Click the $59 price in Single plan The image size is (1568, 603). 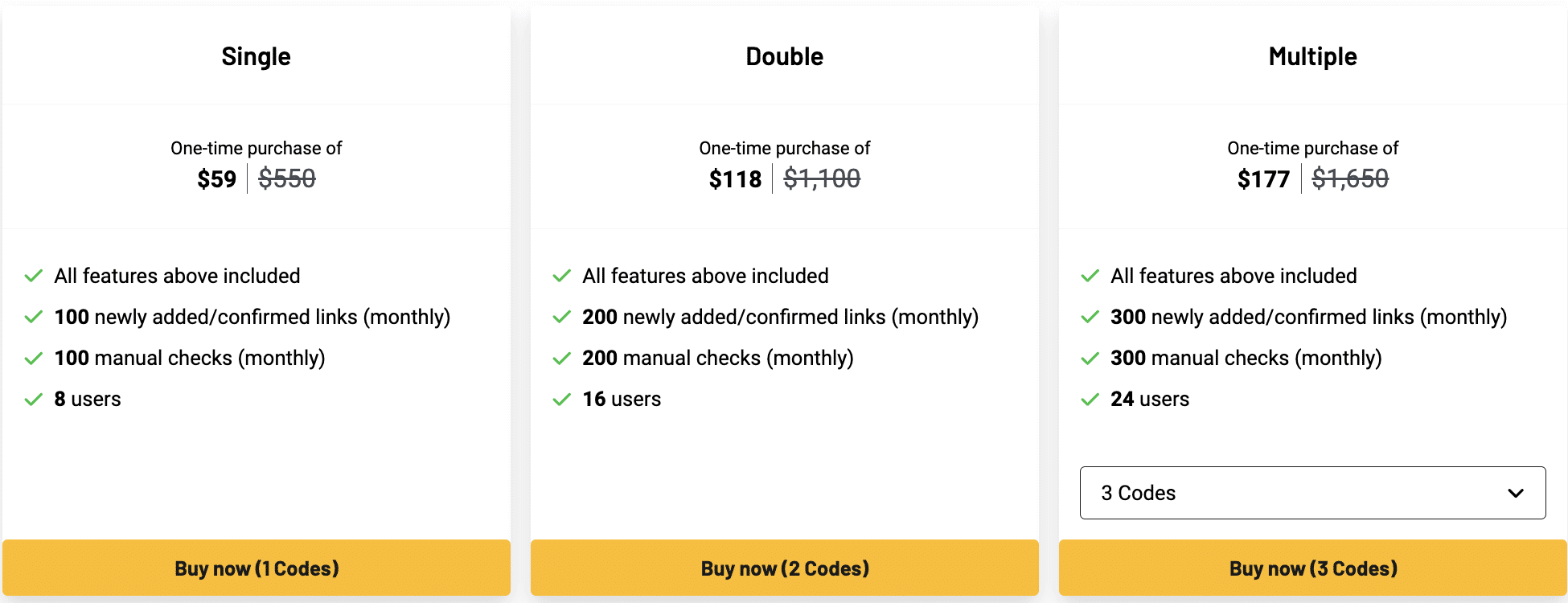click(217, 178)
